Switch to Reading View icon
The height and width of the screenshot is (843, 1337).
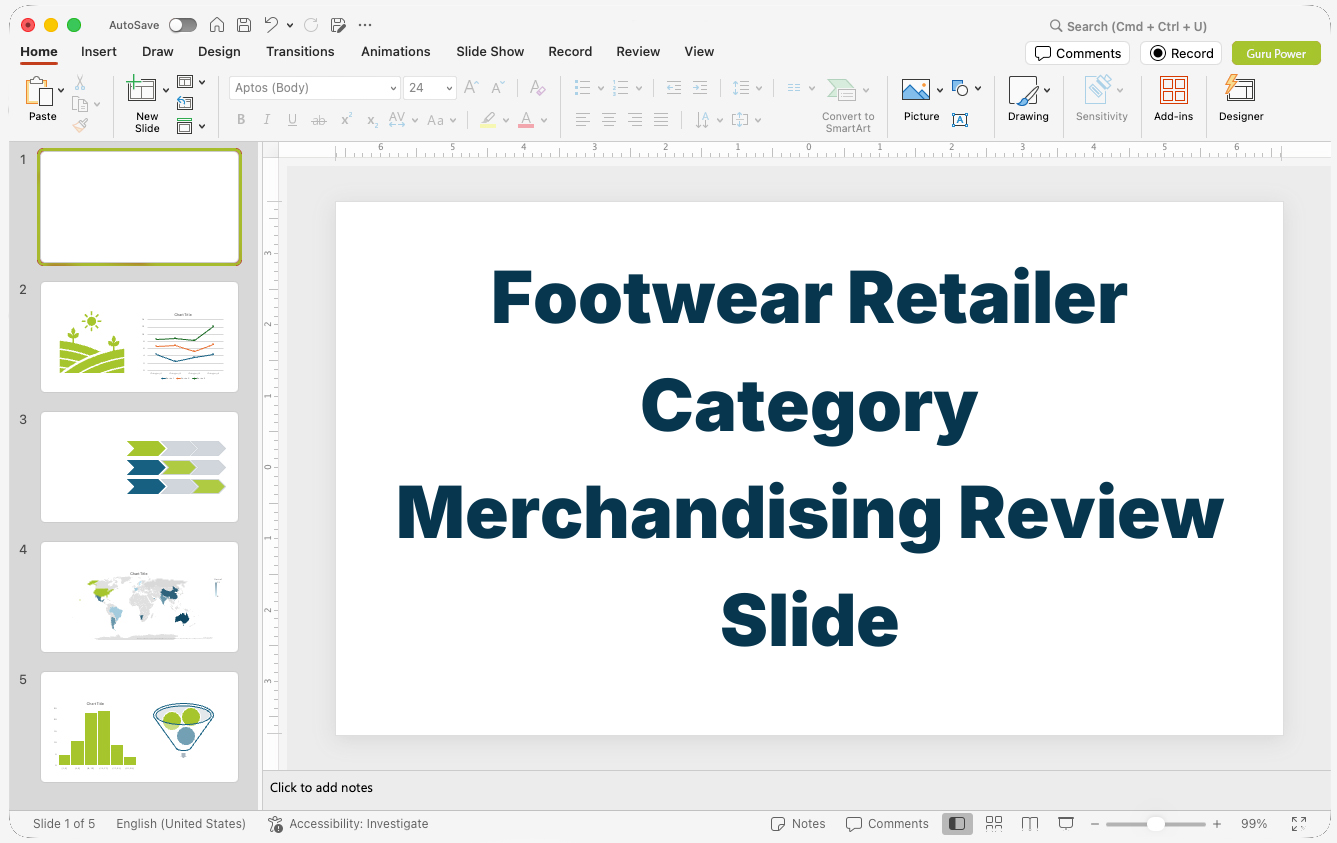1030,824
